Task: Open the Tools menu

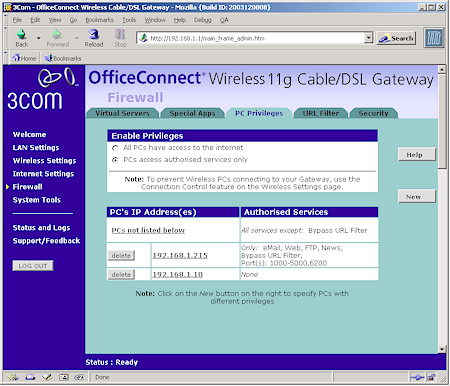Action: click(x=129, y=20)
